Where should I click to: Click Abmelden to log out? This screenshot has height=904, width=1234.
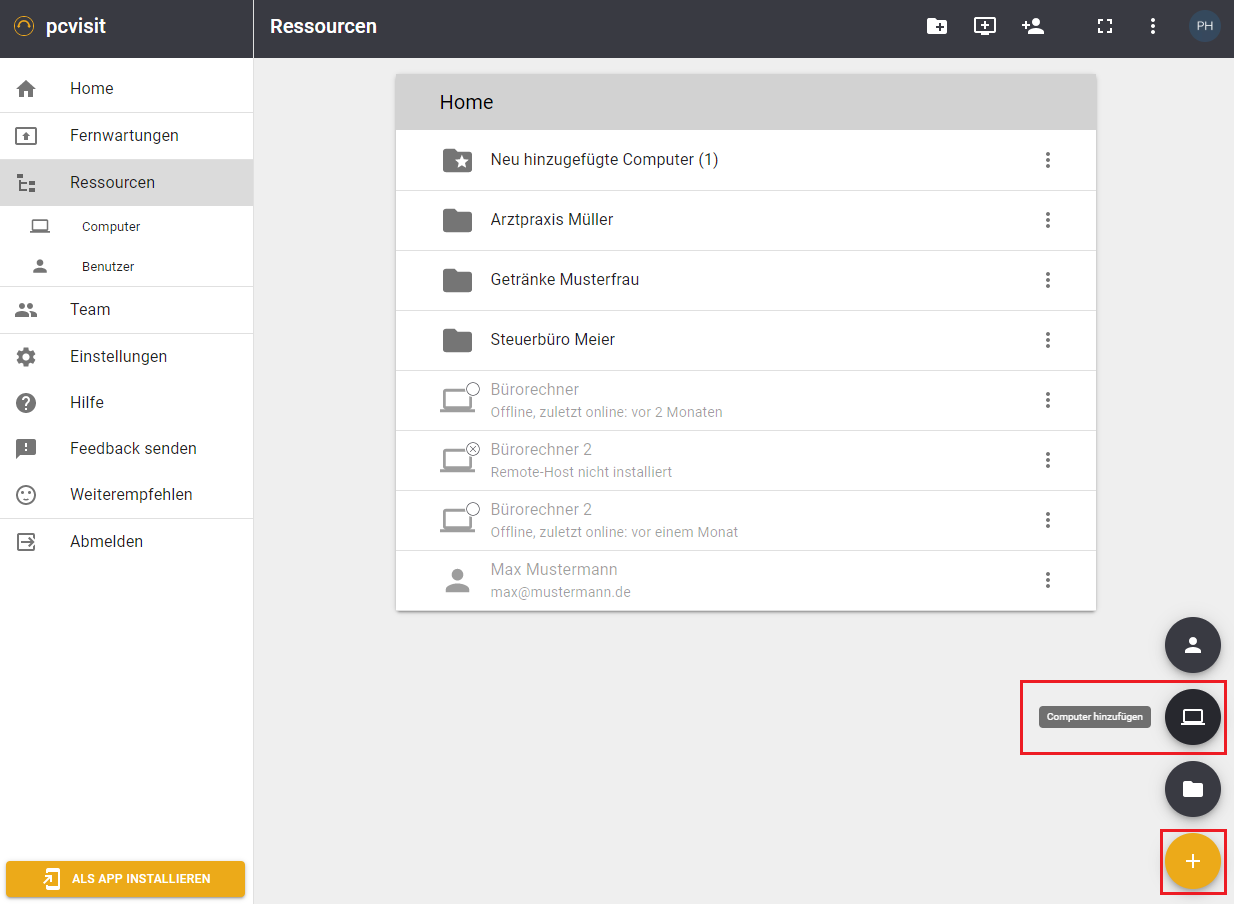point(106,542)
